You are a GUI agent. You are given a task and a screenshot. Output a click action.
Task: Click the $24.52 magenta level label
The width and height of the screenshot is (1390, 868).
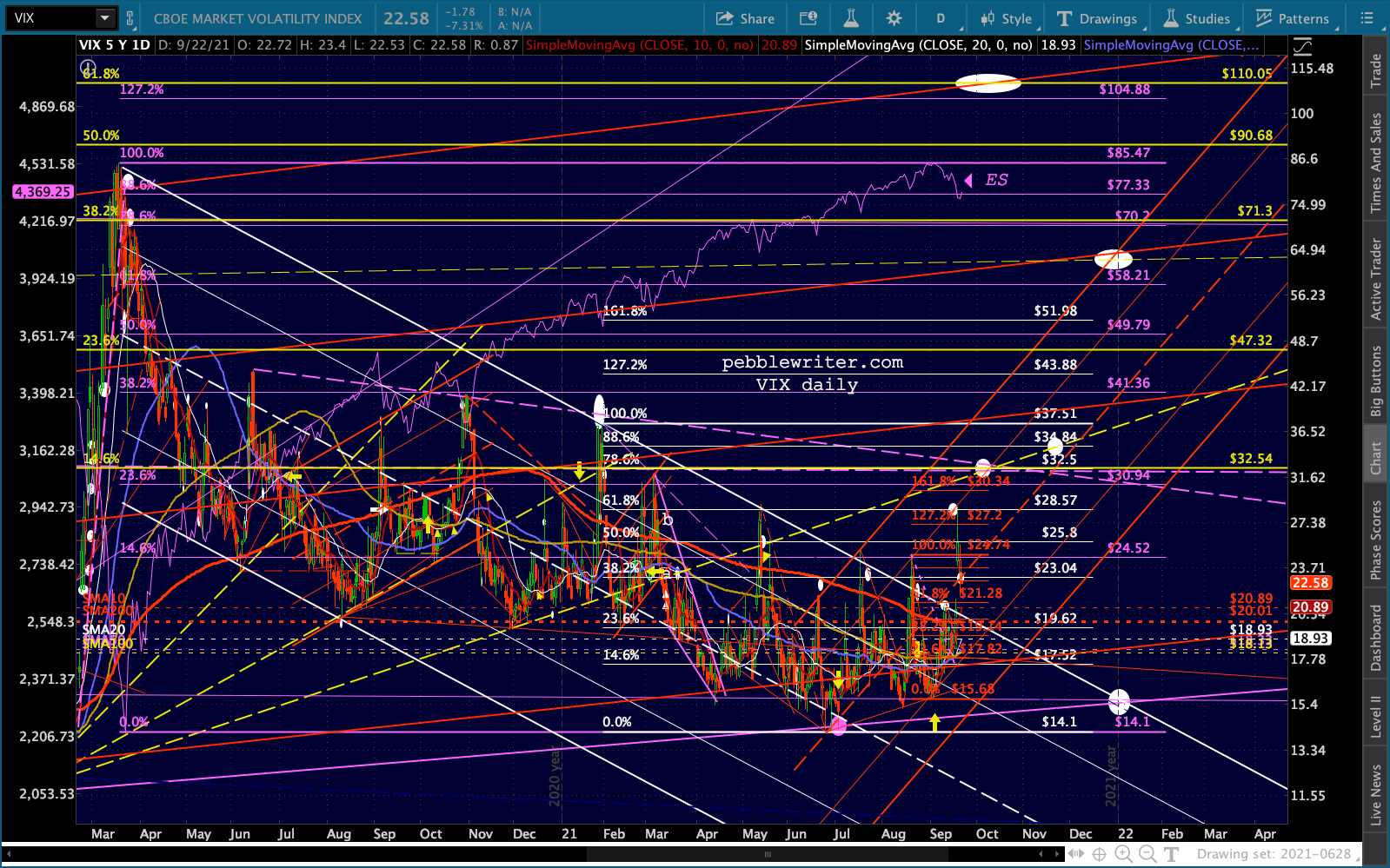click(x=1128, y=548)
